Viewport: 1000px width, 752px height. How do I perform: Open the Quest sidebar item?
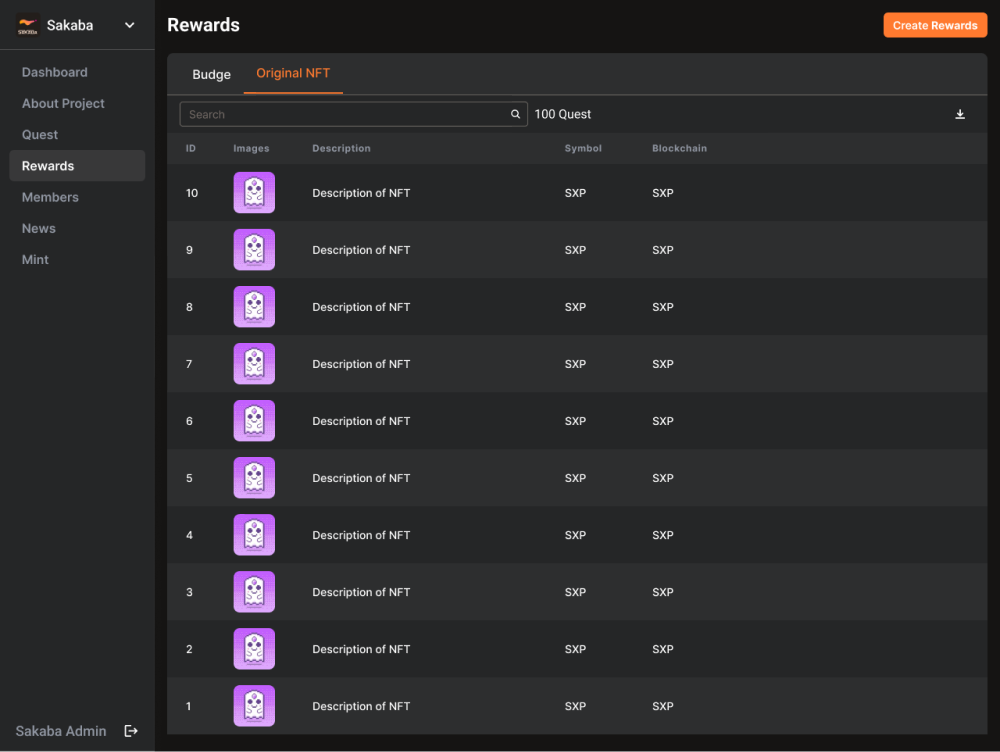coord(40,135)
